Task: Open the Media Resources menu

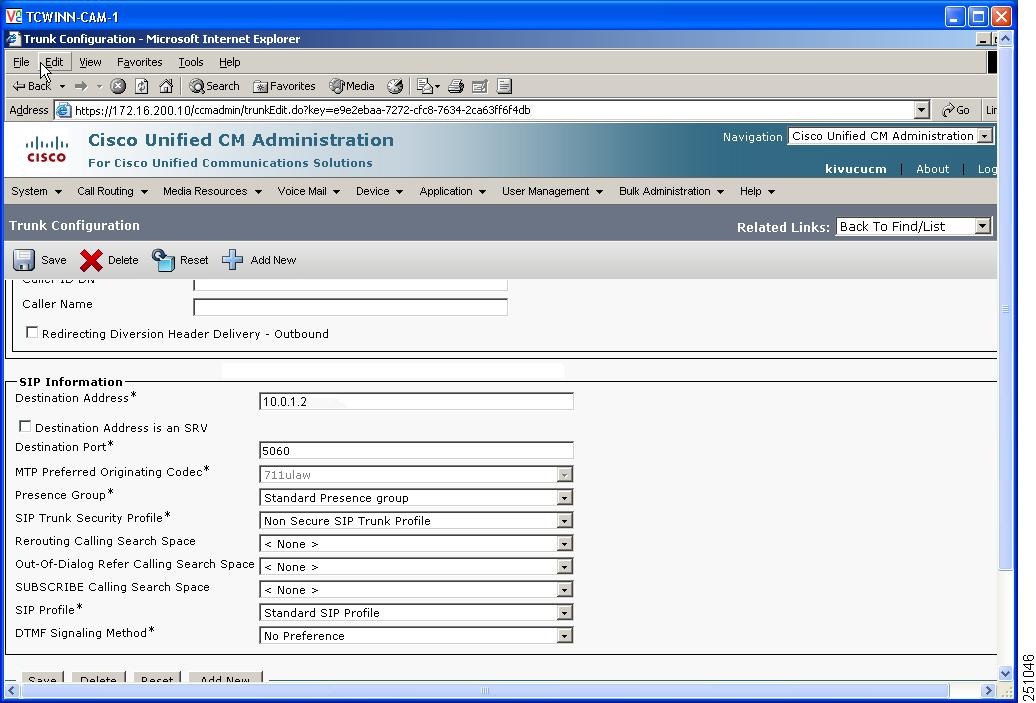Action: [212, 191]
